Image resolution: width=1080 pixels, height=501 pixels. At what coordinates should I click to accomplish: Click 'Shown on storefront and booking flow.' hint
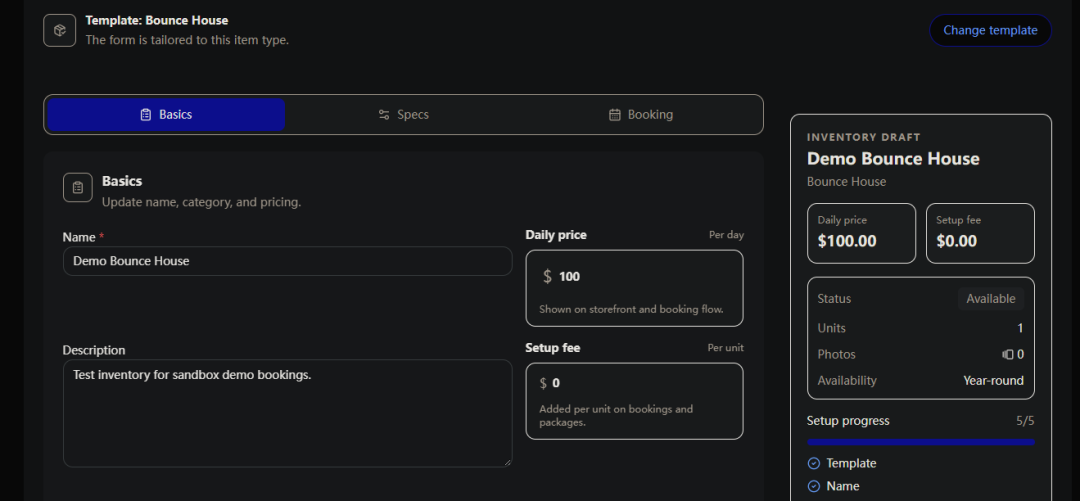631,309
